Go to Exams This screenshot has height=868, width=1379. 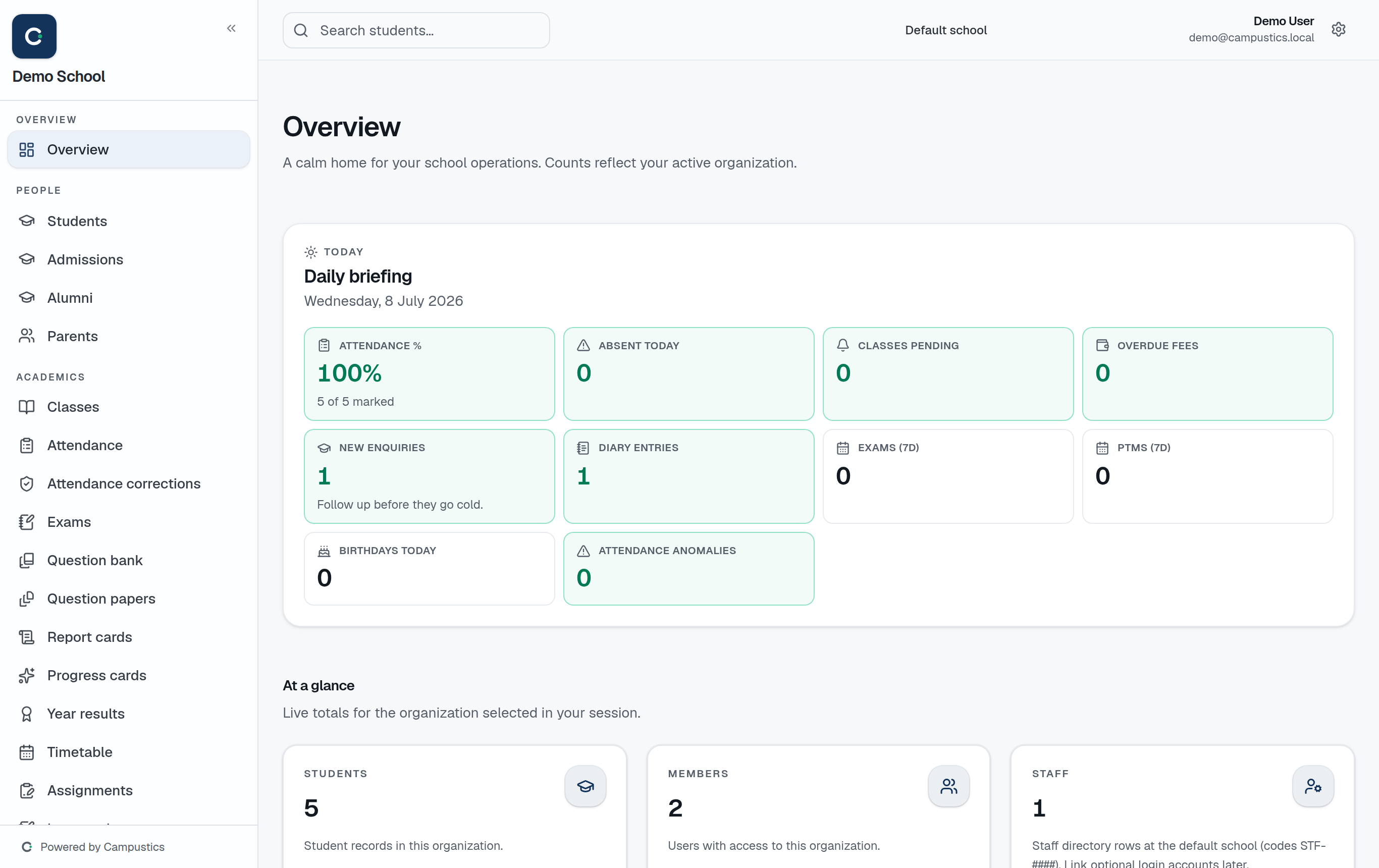point(128,522)
